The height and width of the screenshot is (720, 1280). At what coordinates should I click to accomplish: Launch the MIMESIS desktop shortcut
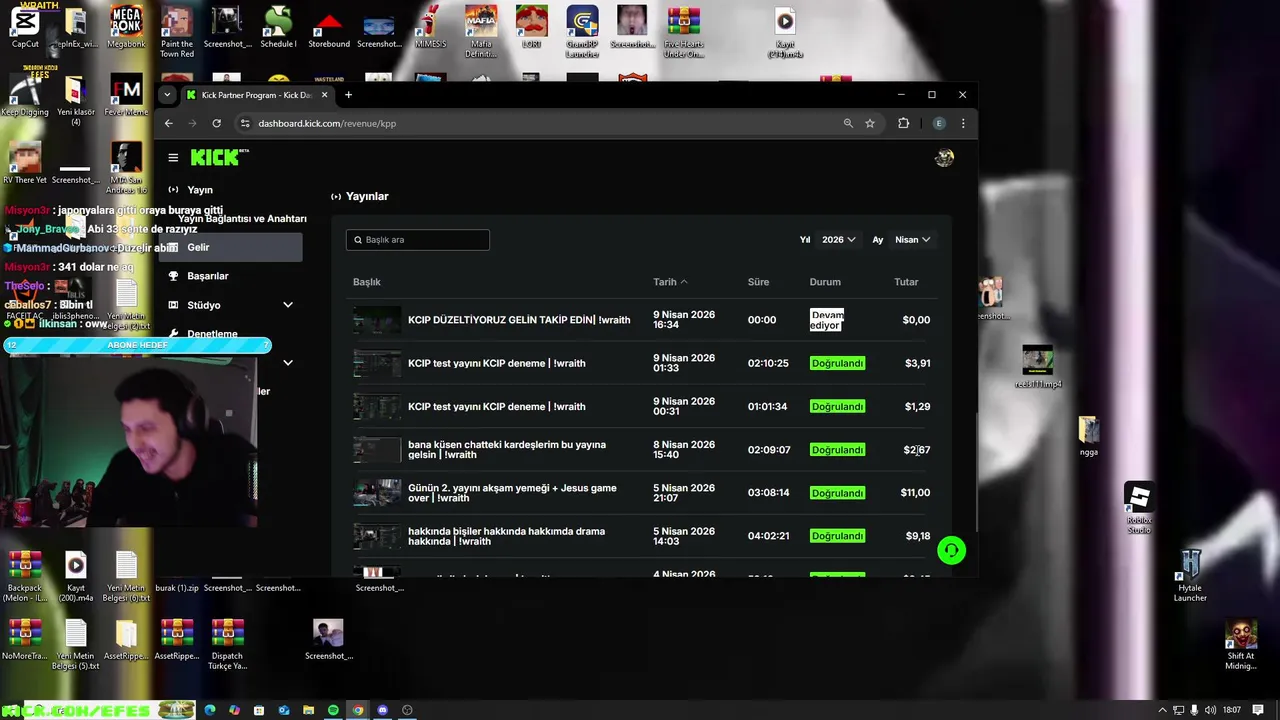point(430,27)
